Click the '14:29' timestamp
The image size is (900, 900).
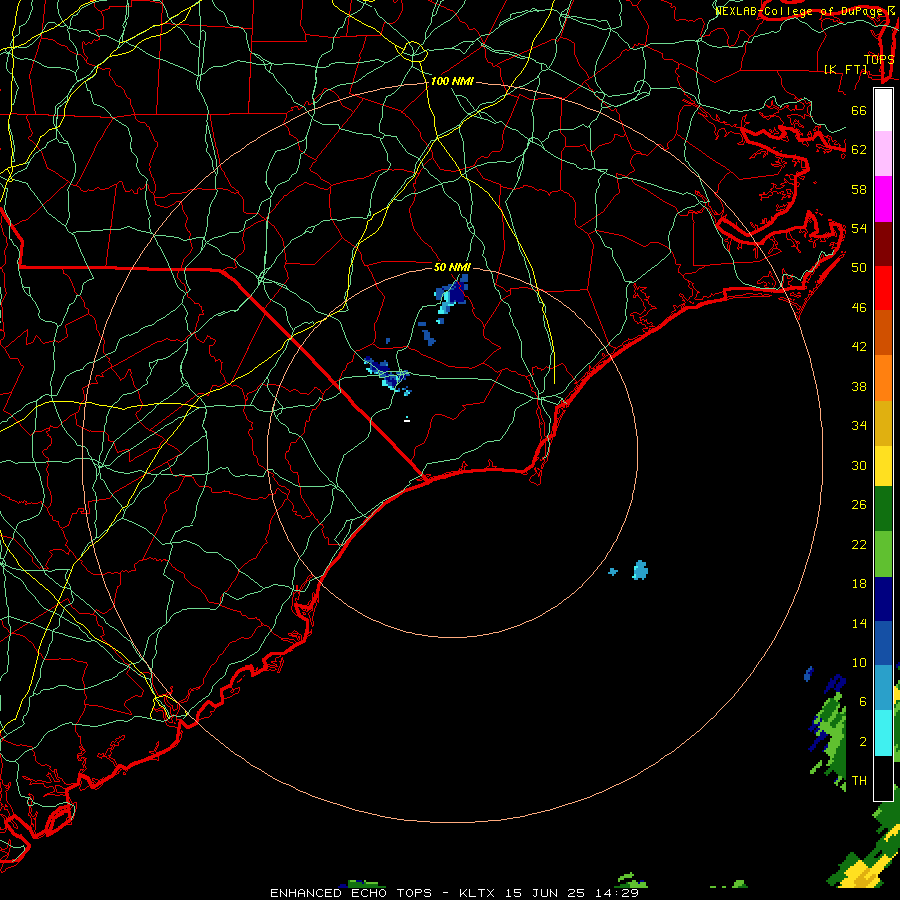click(x=617, y=893)
